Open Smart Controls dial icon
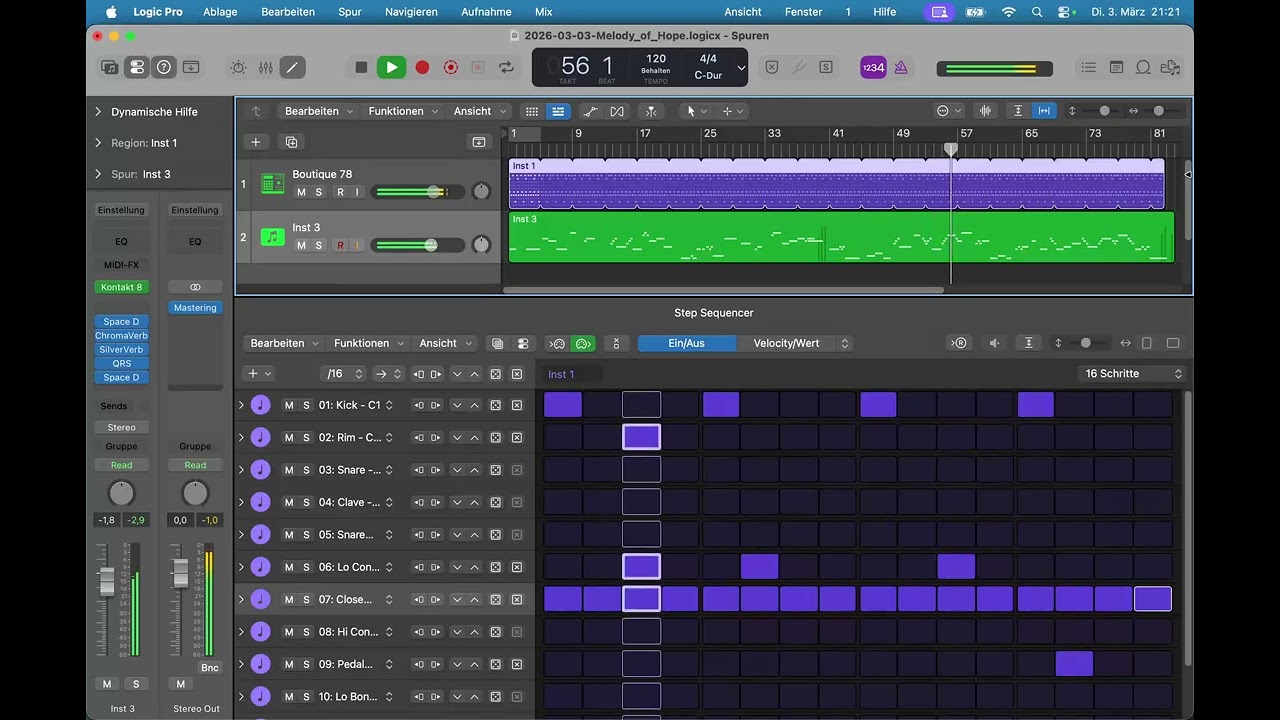The height and width of the screenshot is (720, 1280). 238,67
